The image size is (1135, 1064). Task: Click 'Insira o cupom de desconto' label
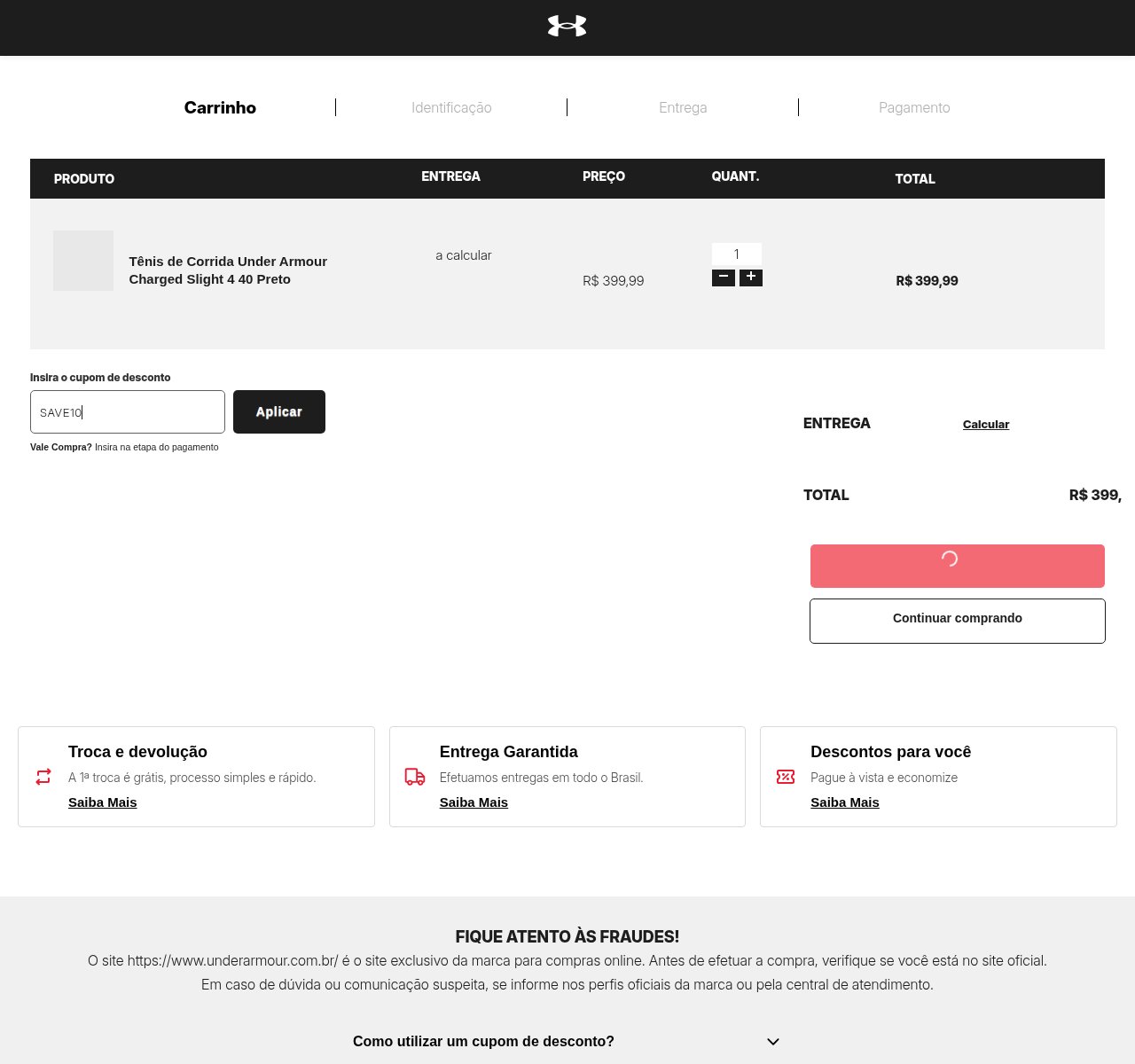click(x=100, y=378)
